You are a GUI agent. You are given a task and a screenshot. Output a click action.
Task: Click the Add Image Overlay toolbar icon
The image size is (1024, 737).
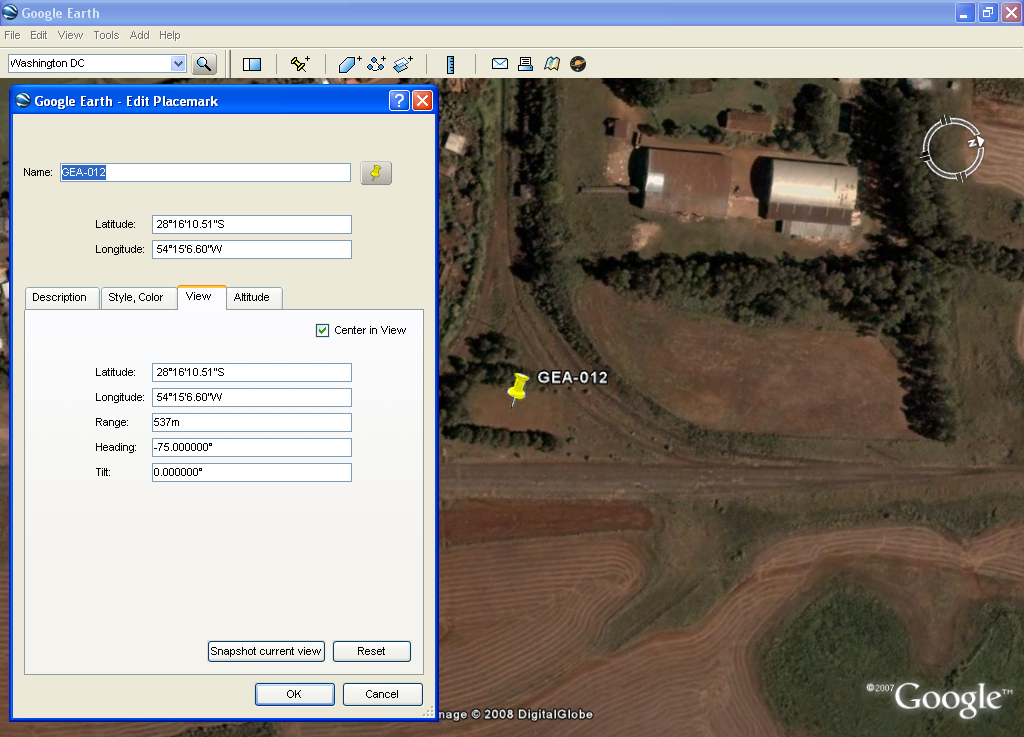(x=404, y=63)
